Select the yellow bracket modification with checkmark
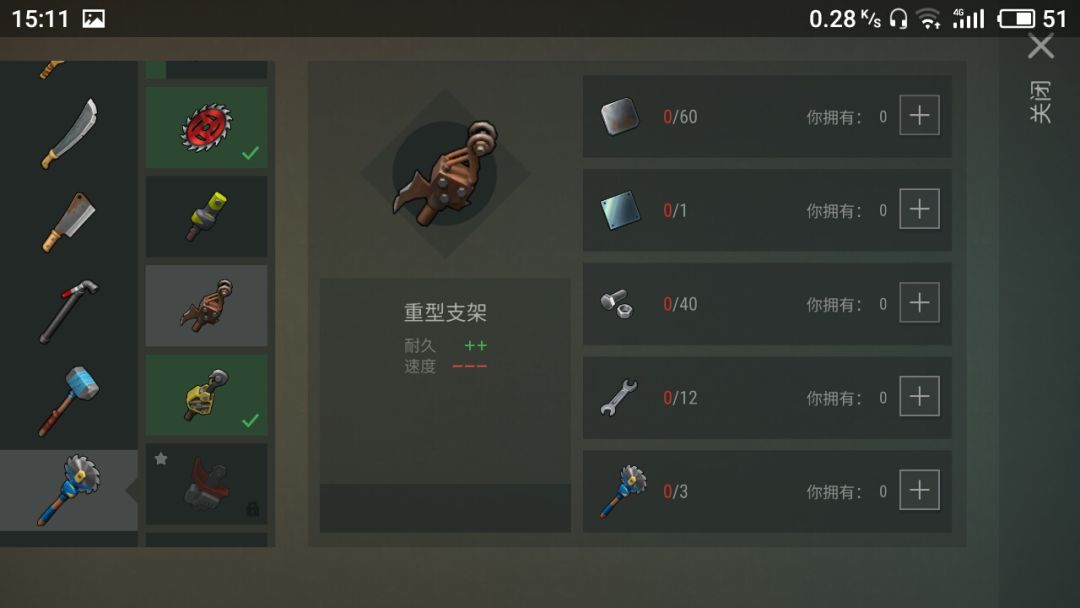This screenshot has width=1080, height=608. click(207, 395)
